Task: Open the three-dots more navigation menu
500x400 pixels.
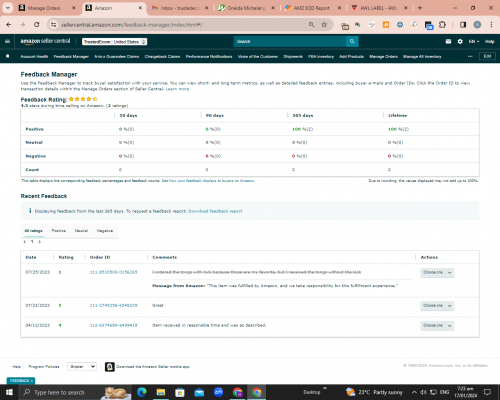Action: [x=470, y=56]
